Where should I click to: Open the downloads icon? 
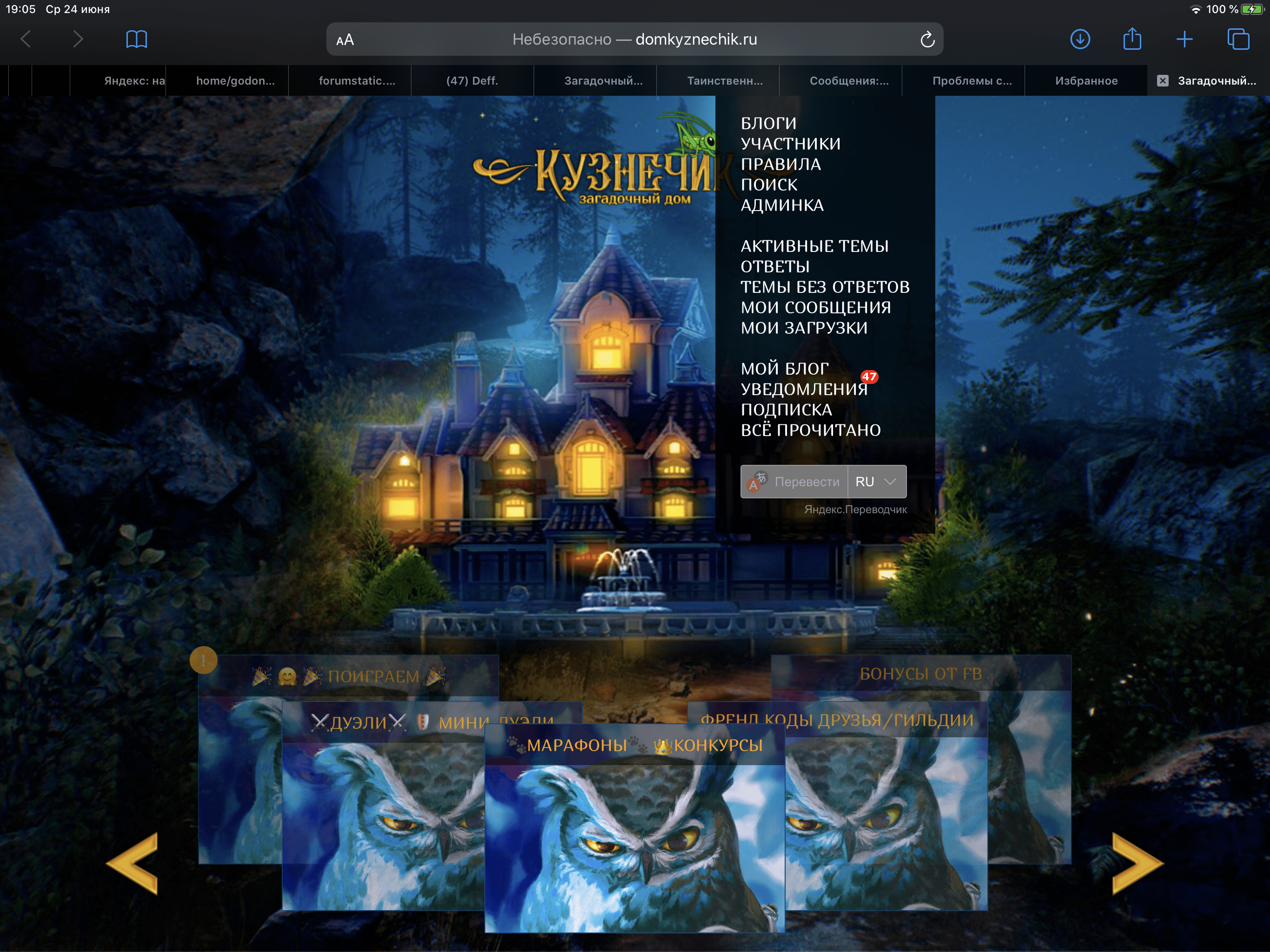coord(1080,39)
